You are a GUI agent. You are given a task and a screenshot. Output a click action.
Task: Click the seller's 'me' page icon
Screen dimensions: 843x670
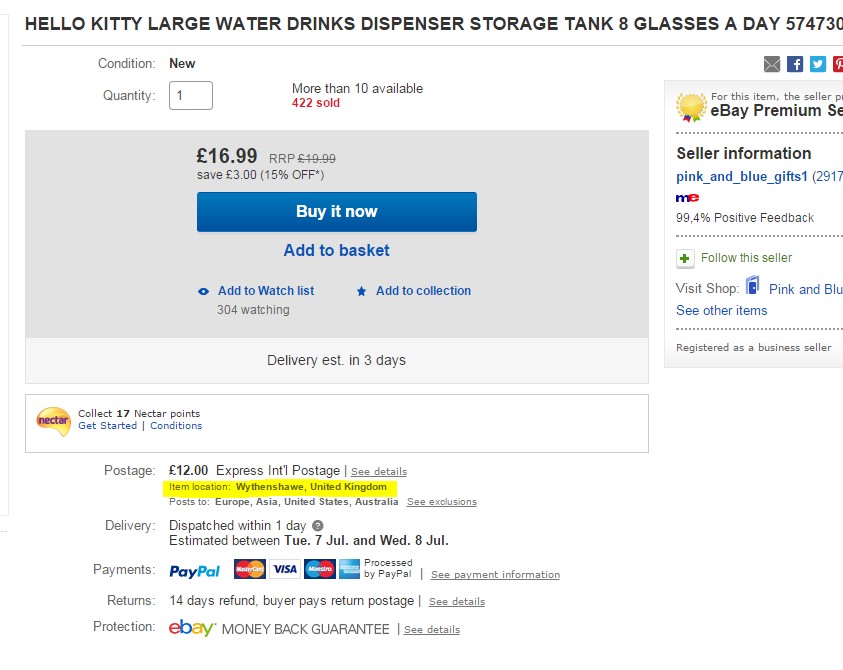click(687, 198)
